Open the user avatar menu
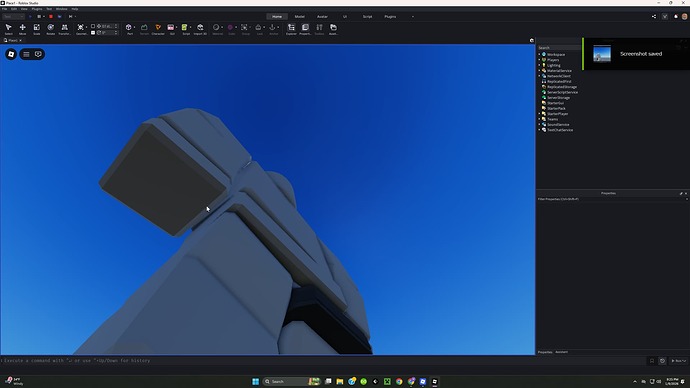Viewport: 690px width, 388px height. (684, 16)
